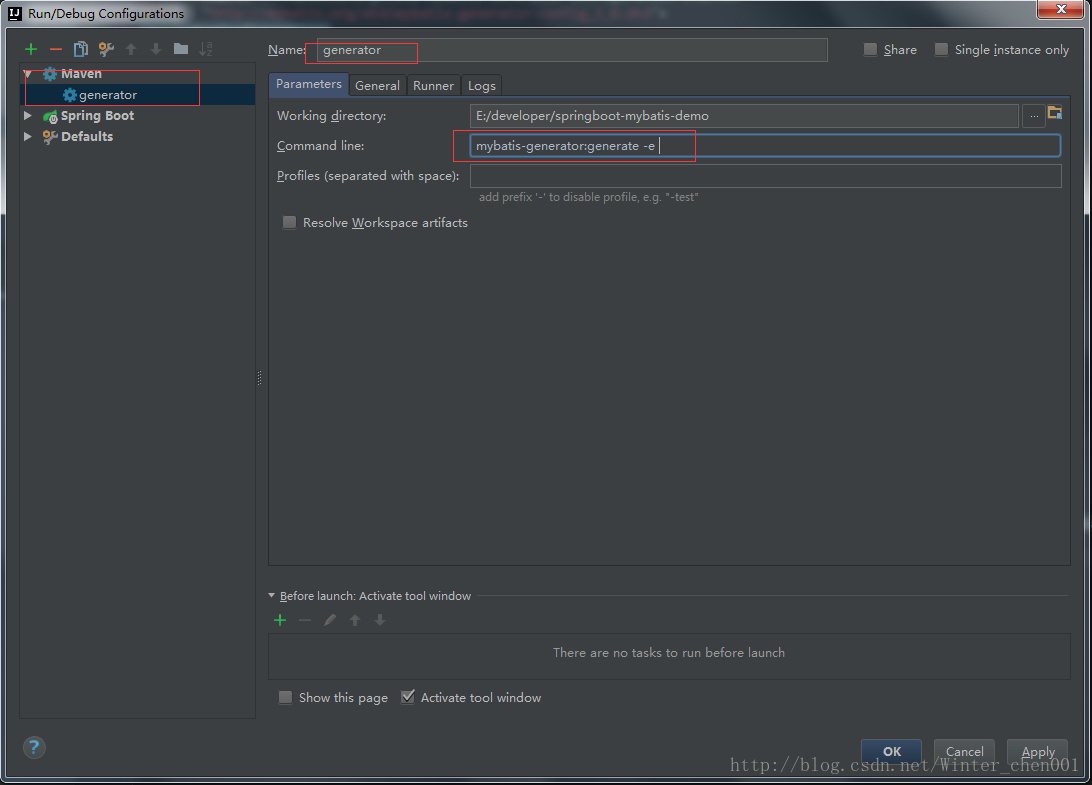Screen dimensions: 1092x785
Task: Browse working directory with ellipsis button
Action: point(1034,116)
